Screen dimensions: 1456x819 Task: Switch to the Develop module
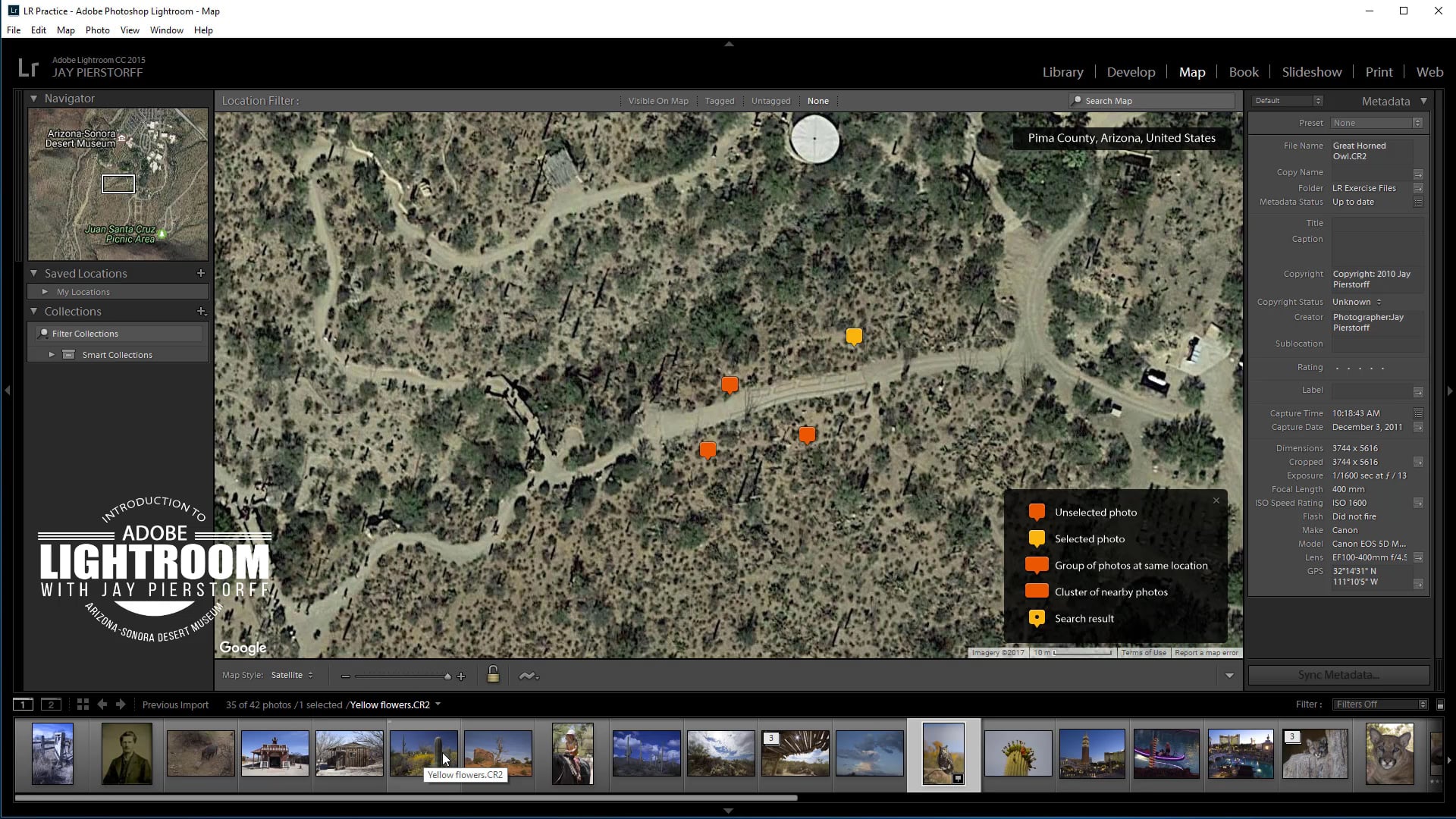1131,72
